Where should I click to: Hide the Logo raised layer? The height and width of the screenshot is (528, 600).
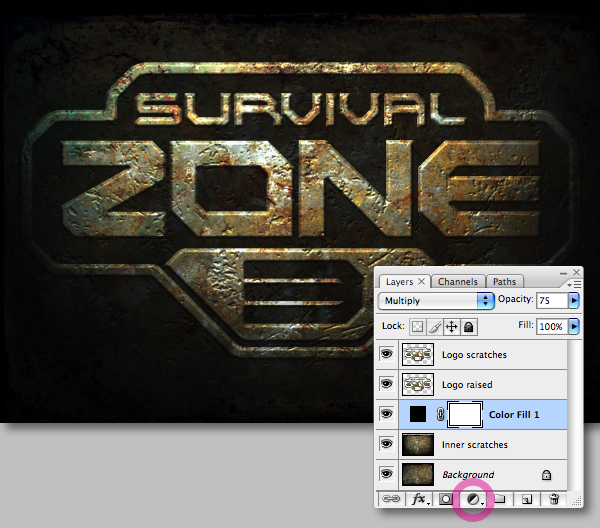click(x=386, y=384)
